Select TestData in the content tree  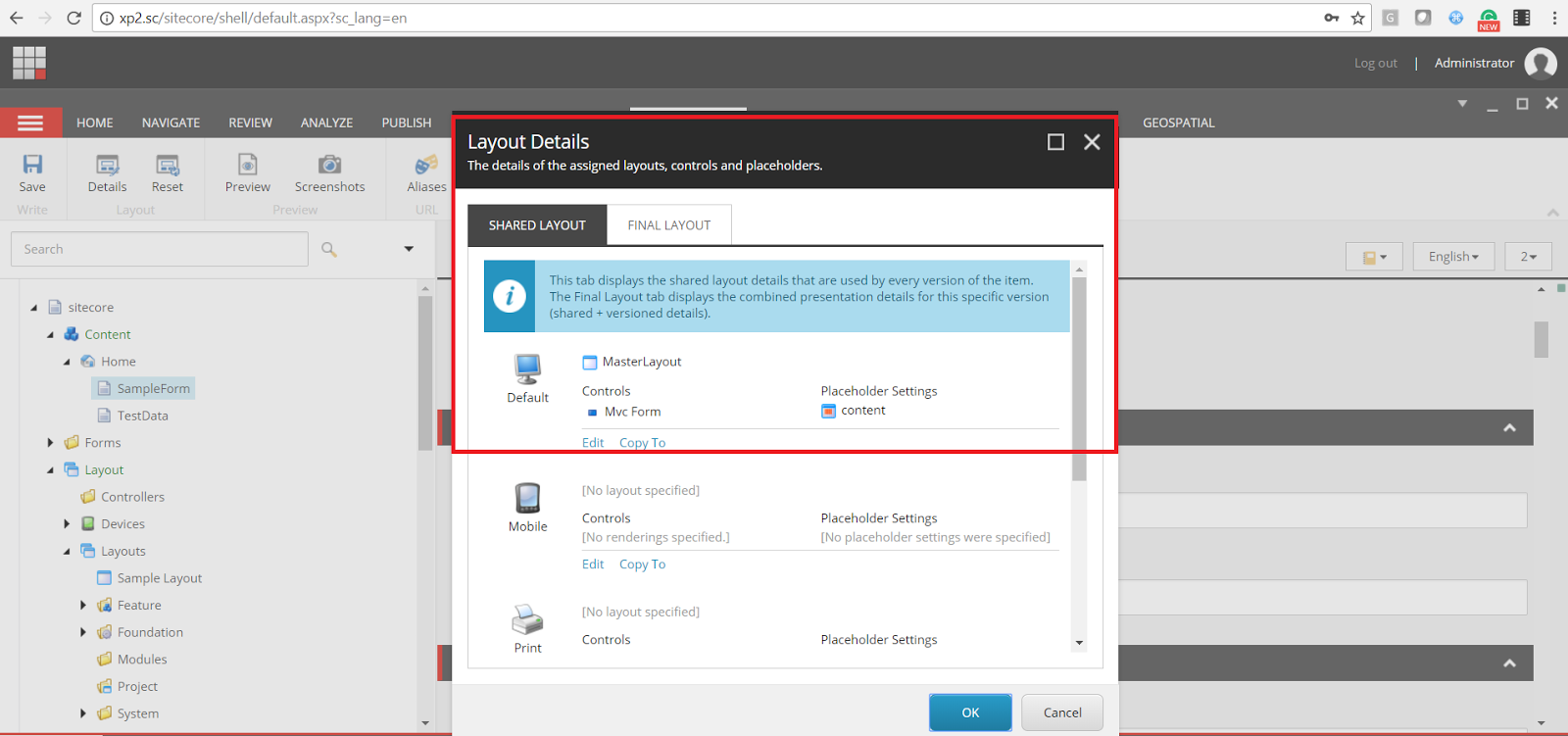coord(133,416)
